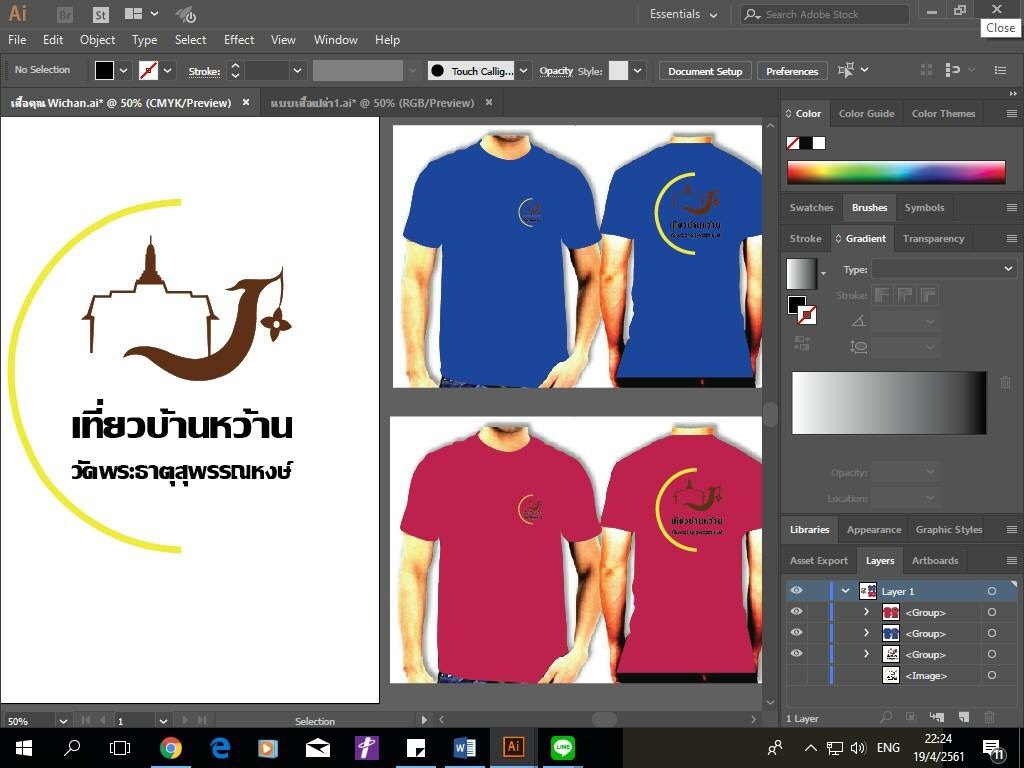The height and width of the screenshot is (768, 1024).
Task: Toggle visibility of the red shirts group
Action: [796, 612]
